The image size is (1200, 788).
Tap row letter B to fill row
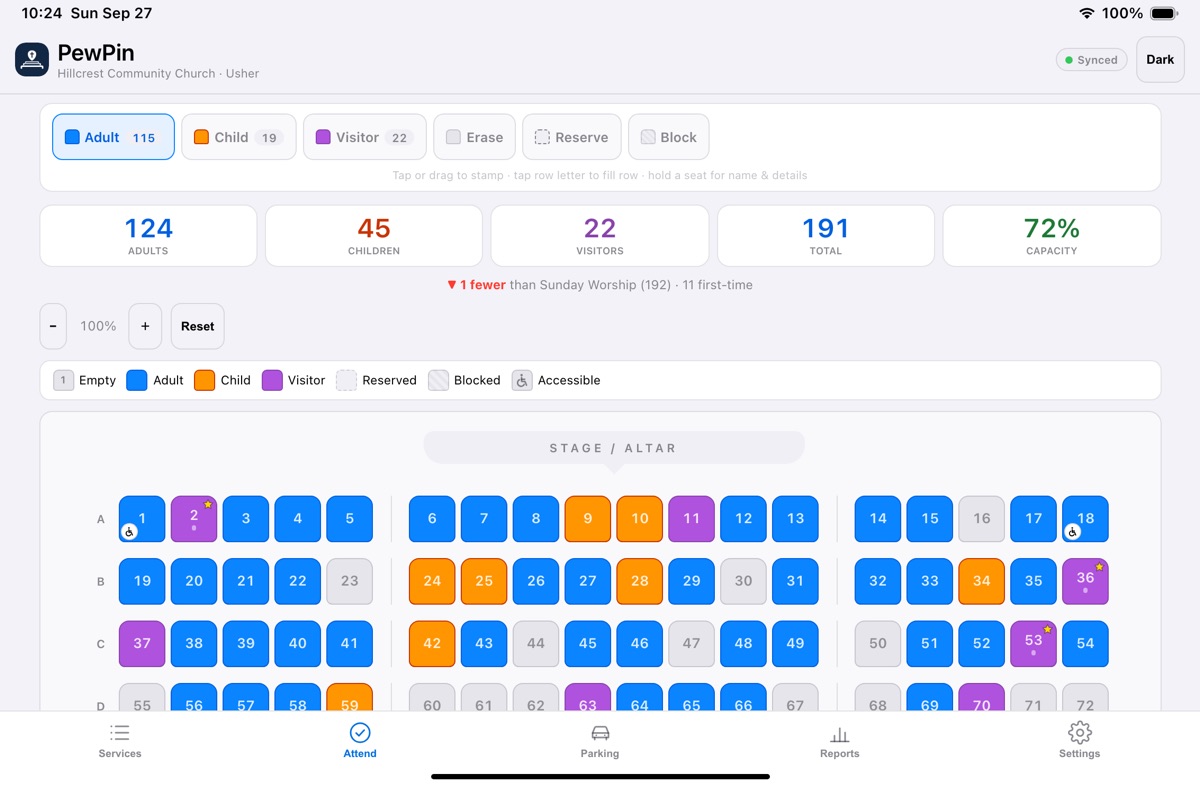100,581
